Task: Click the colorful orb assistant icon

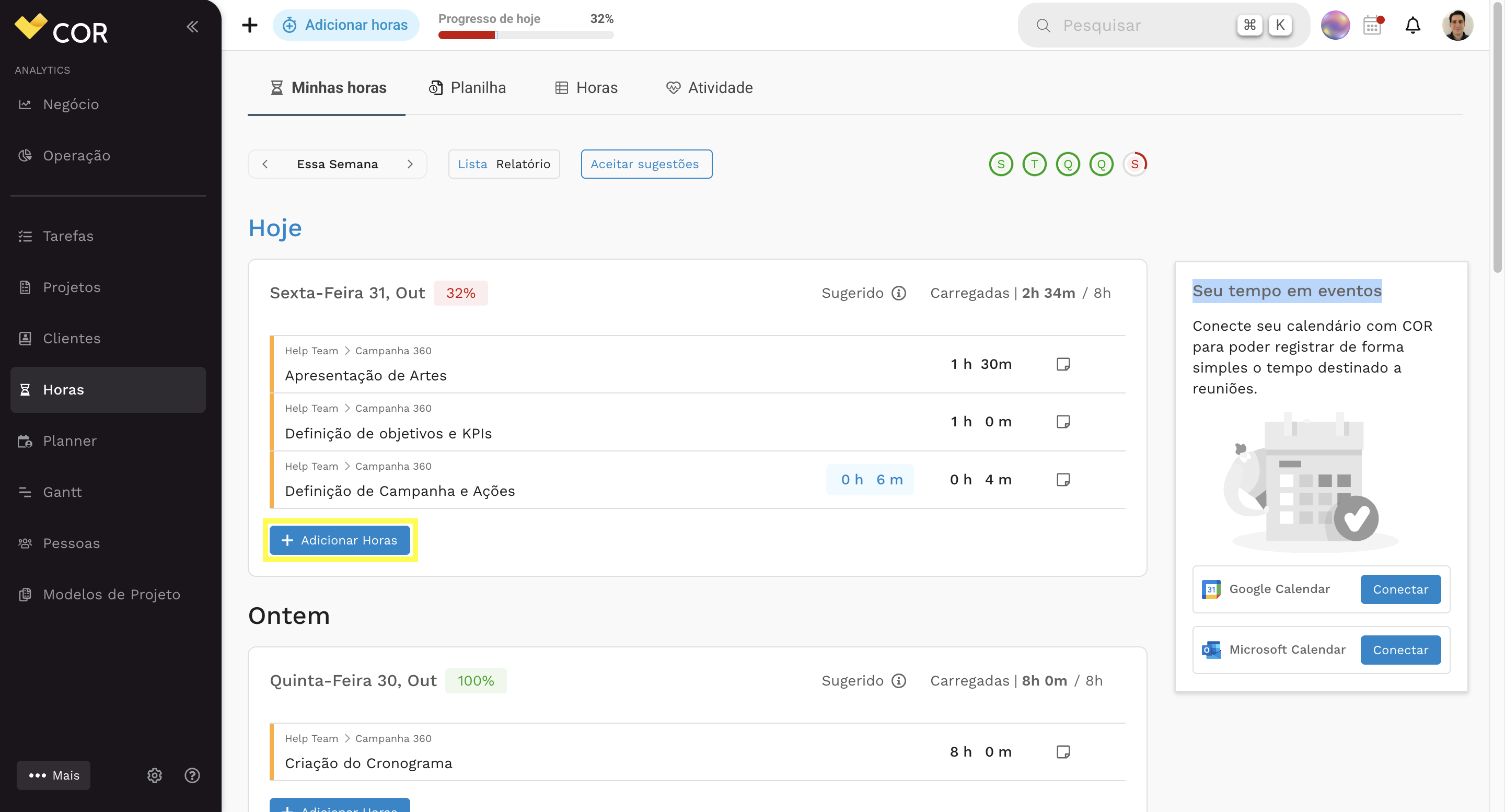Action: [x=1335, y=25]
